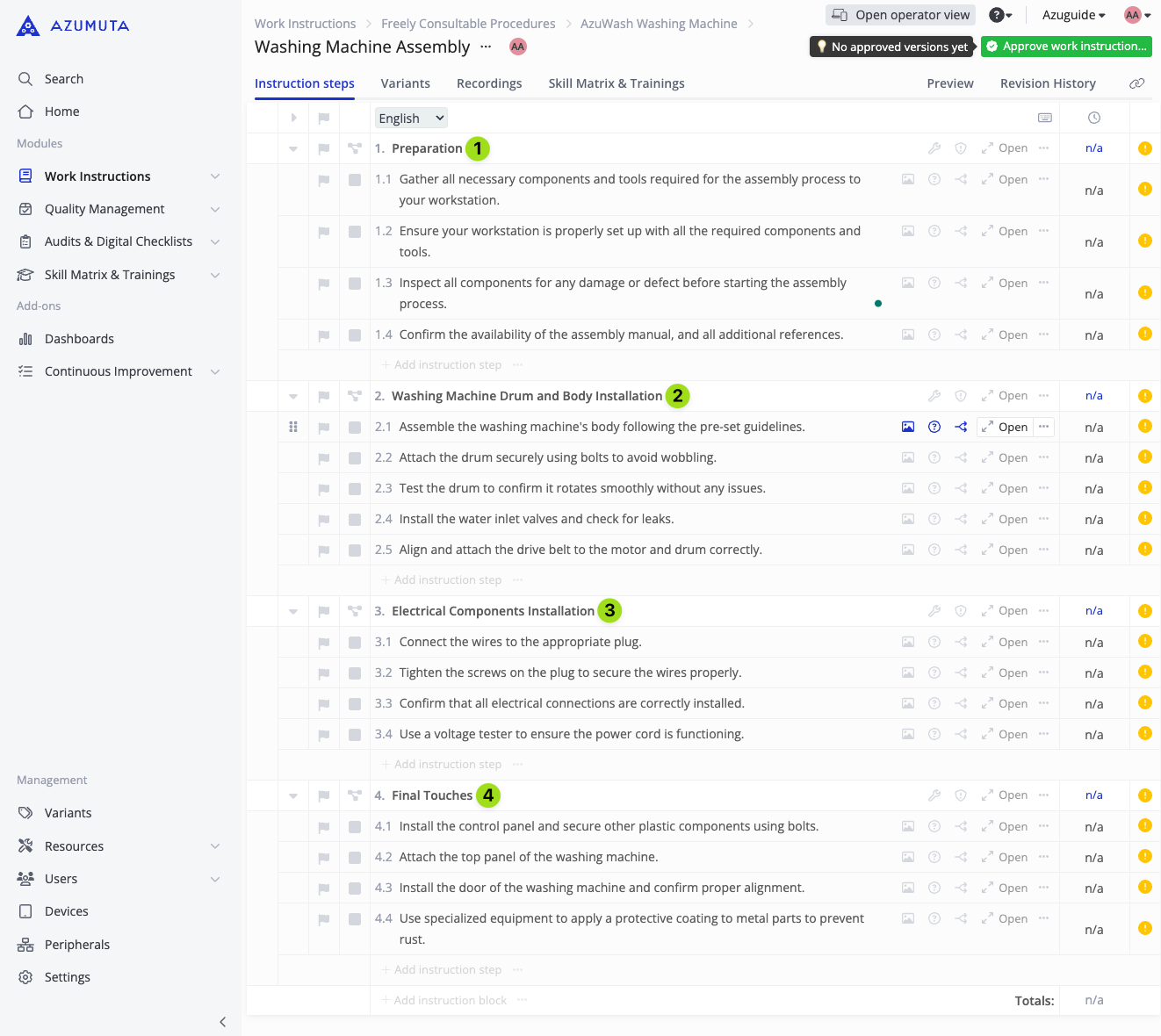This screenshot has height=1036, width=1161.
Task: Click the yellow warning status dot for step 1.1
Action: pyautogui.click(x=1145, y=188)
